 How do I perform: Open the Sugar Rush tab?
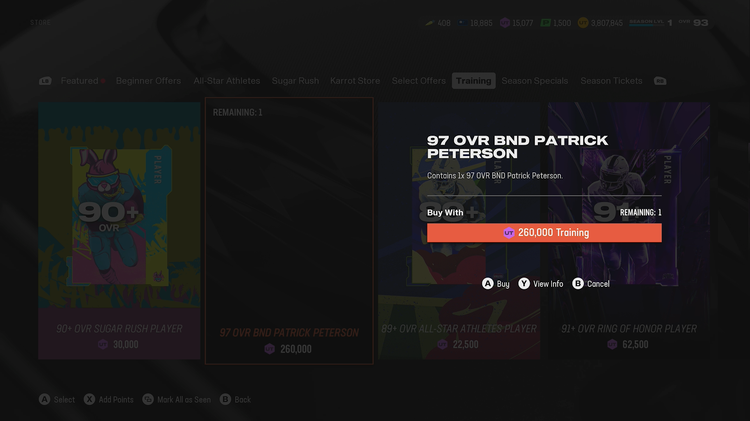point(295,81)
